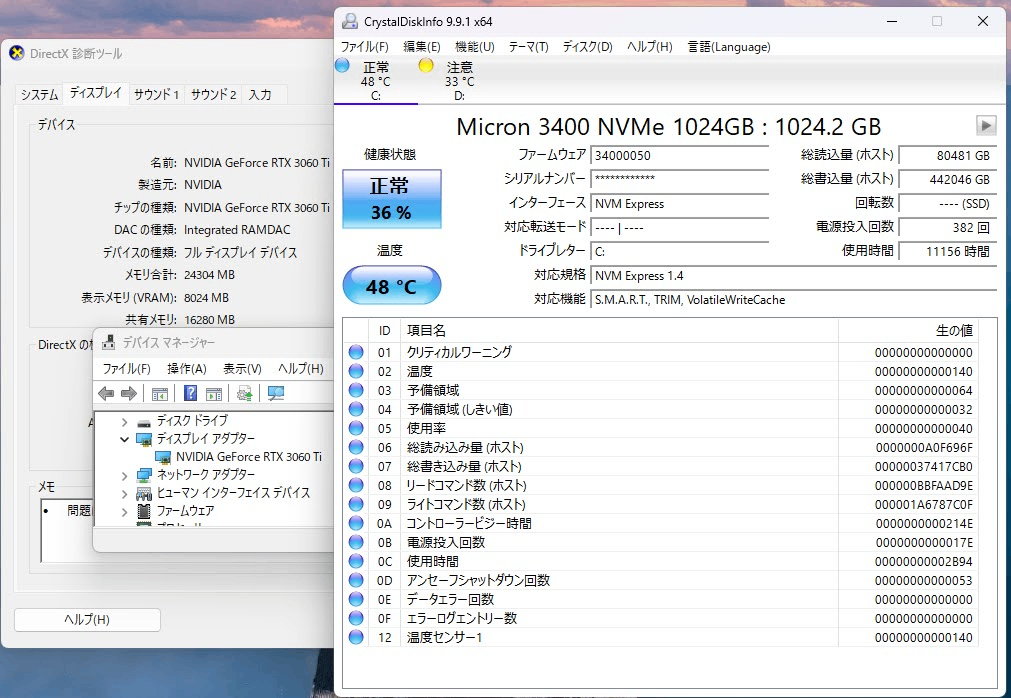Select 予備領域 (しきい値) row in SMART list
This screenshot has height=698, width=1011.
(x=661, y=409)
